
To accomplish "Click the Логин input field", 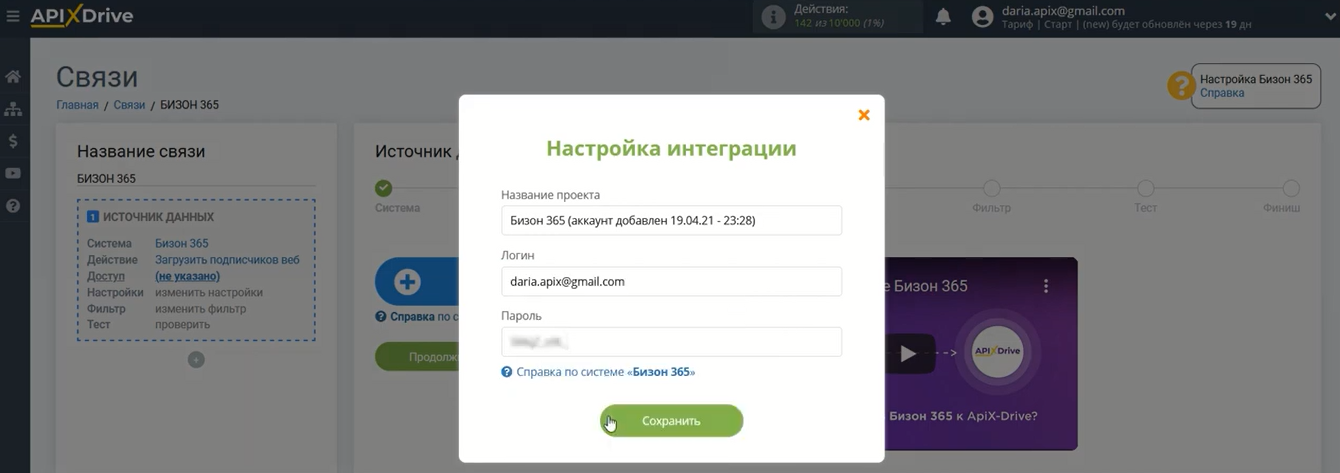I will (671, 281).
